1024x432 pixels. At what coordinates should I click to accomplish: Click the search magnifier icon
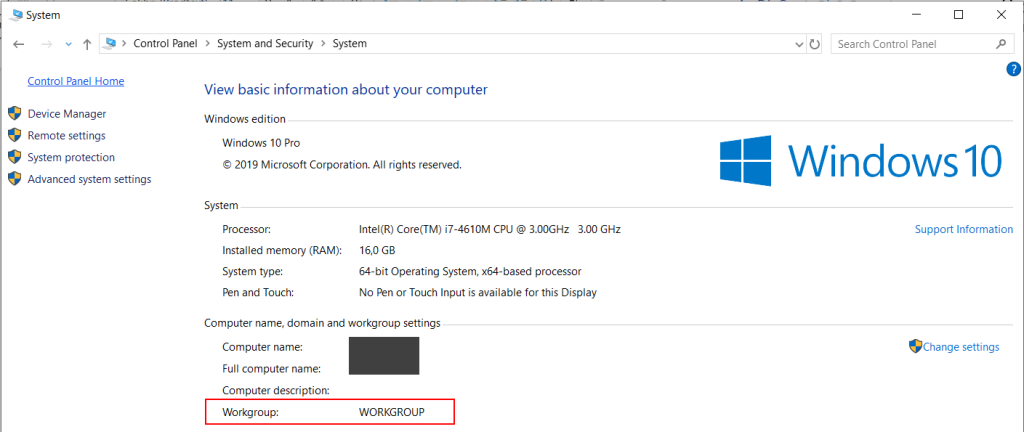click(1000, 44)
